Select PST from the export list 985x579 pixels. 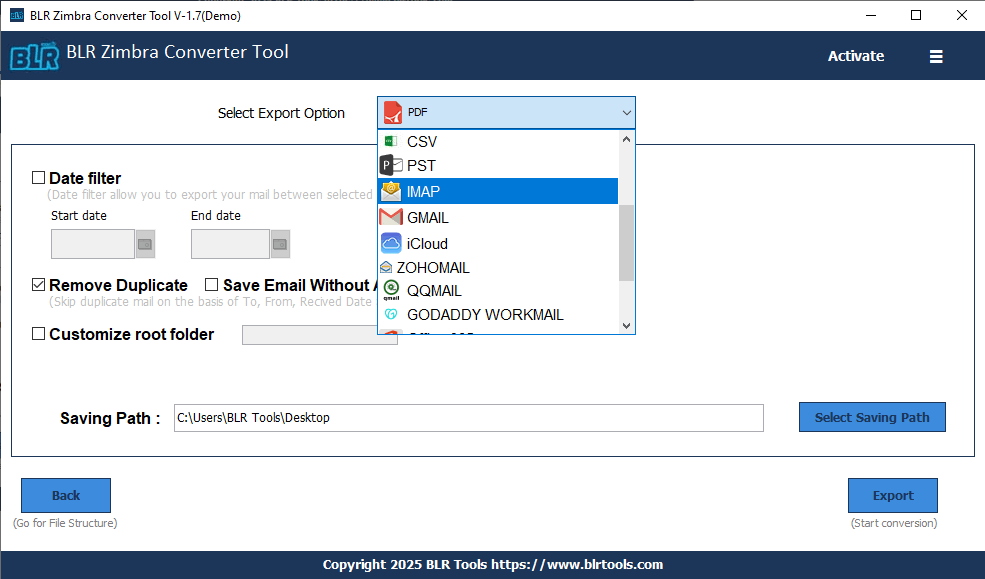tap(422, 165)
